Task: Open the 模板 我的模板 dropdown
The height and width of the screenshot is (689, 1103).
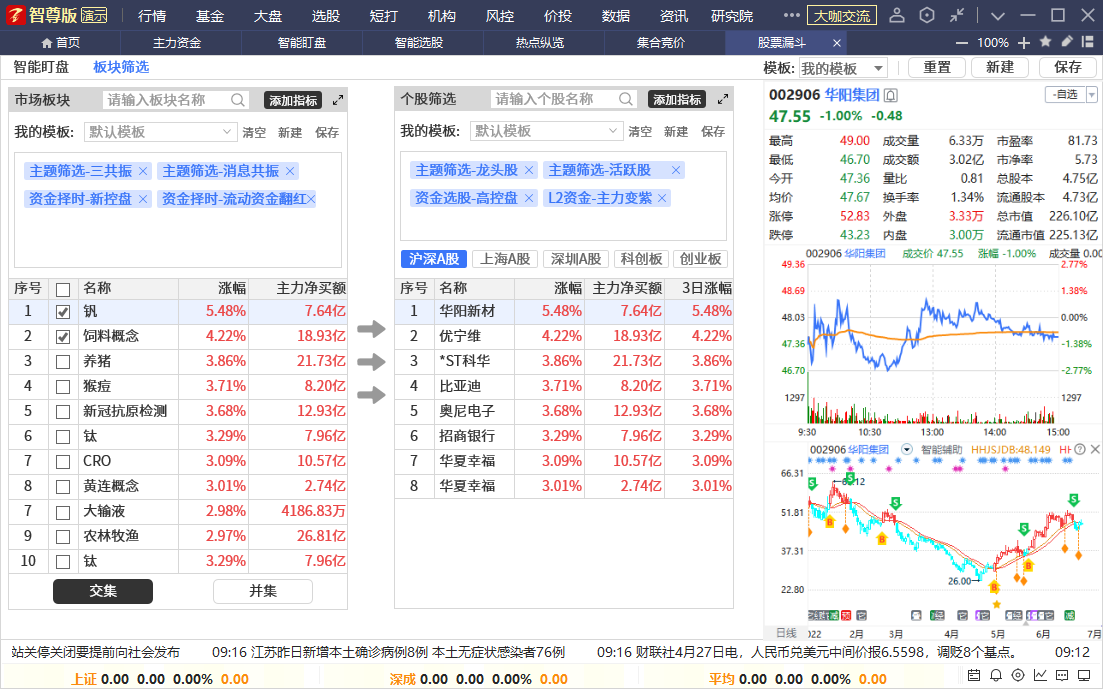Action: pyautogui.click(x=842, y=68)
